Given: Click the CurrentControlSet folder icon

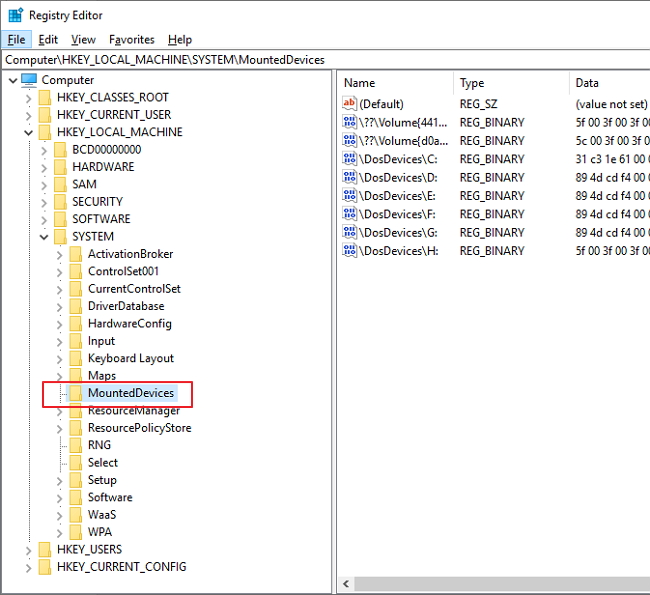Looking at the screenshot, I should (75, 289).
